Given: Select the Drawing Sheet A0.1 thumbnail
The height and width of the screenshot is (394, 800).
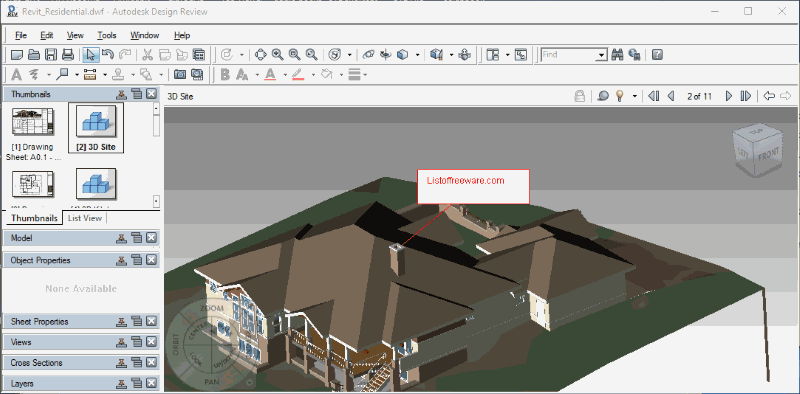Looking at the screenshot, I should pos(33,134).
